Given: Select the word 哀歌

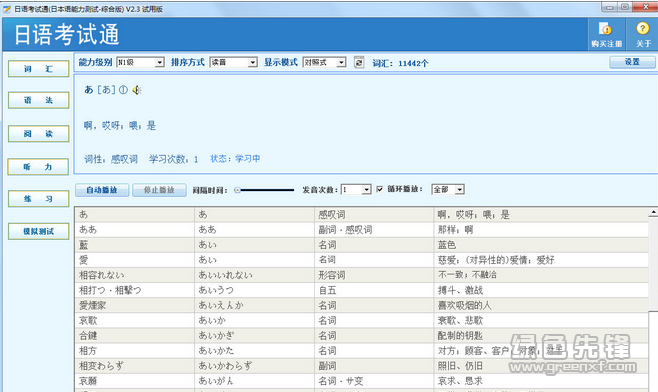Looking at the screenshot, I should (88, 320).
